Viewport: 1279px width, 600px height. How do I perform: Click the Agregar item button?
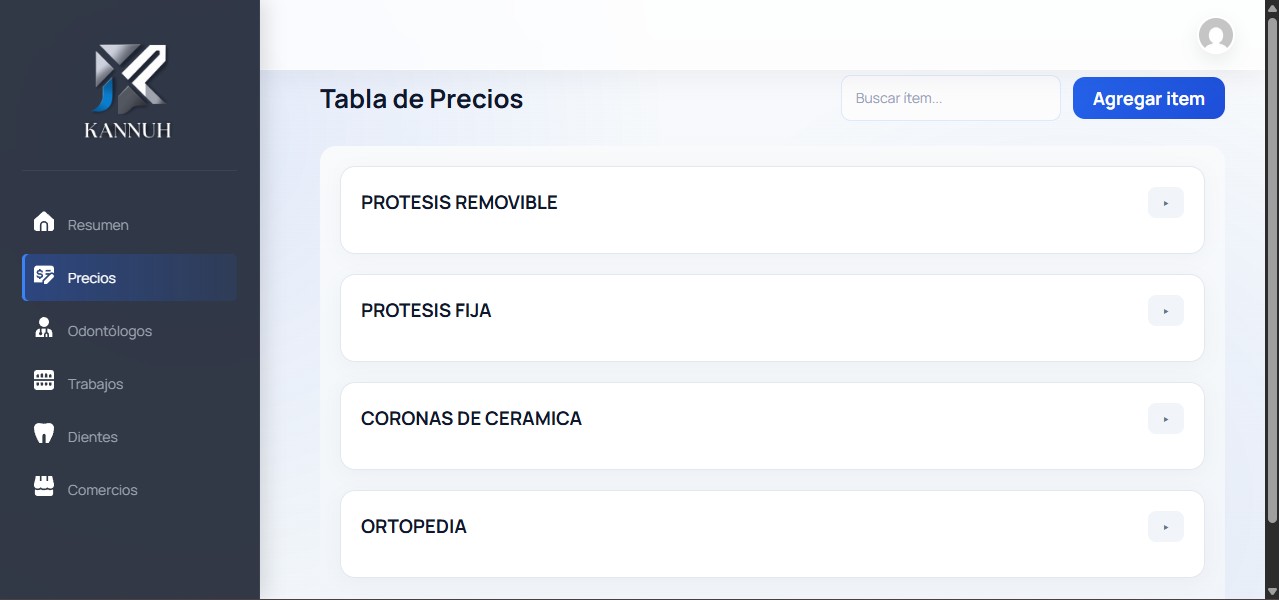tap(1148, 97)
